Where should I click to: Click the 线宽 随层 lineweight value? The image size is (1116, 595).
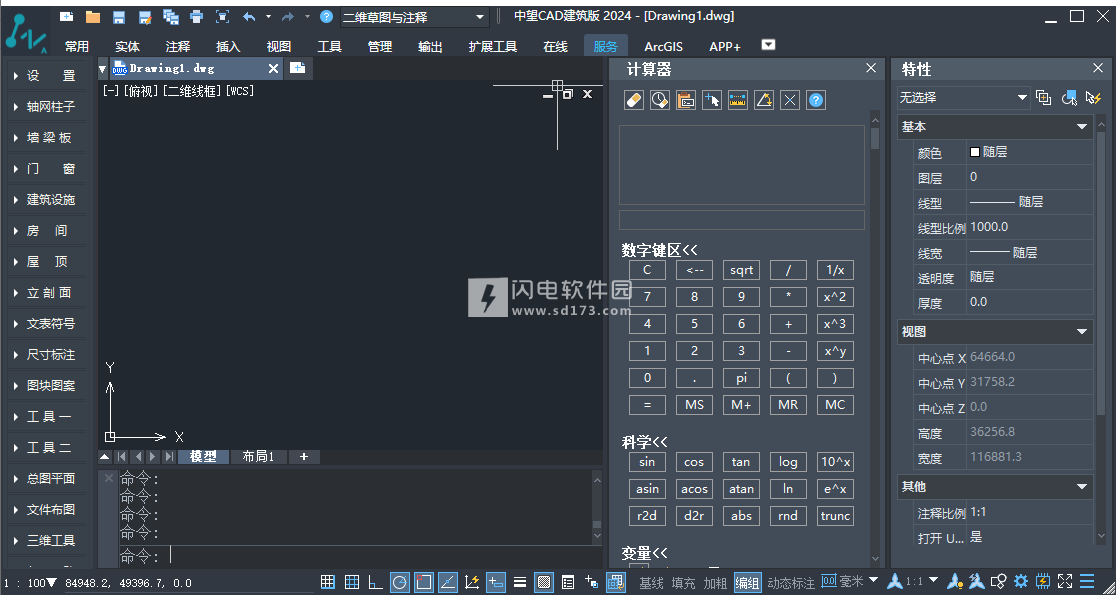pyautogui.click(x=1030, y=253)
